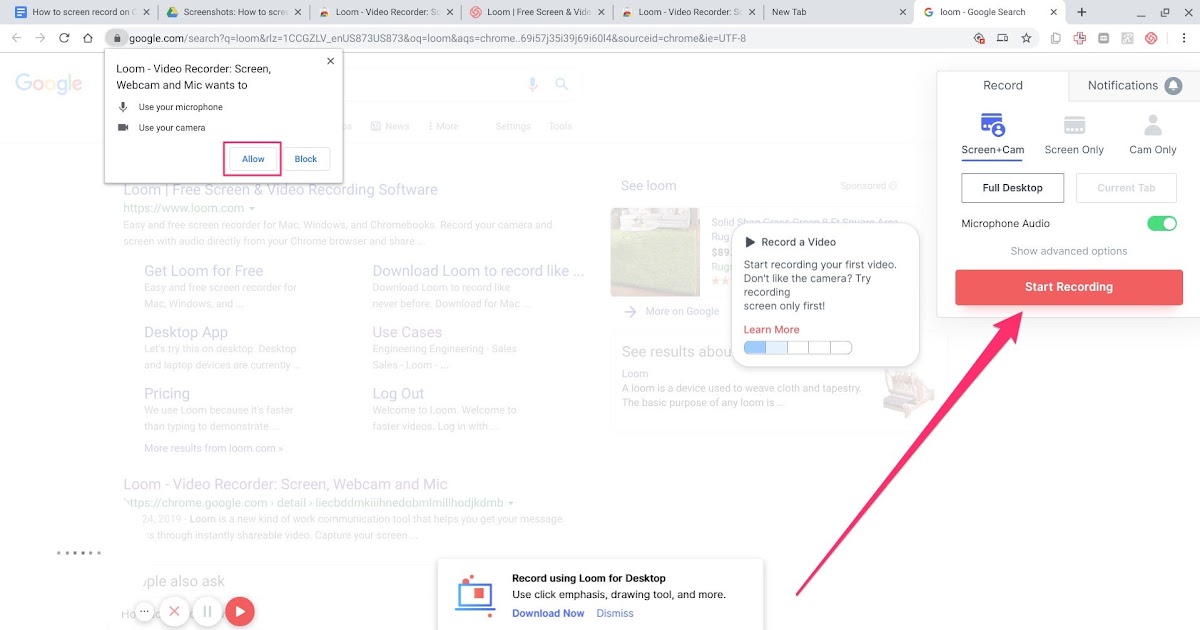Close the Loom permission popup
The image size is (1200, 630).
click(331, 61)
